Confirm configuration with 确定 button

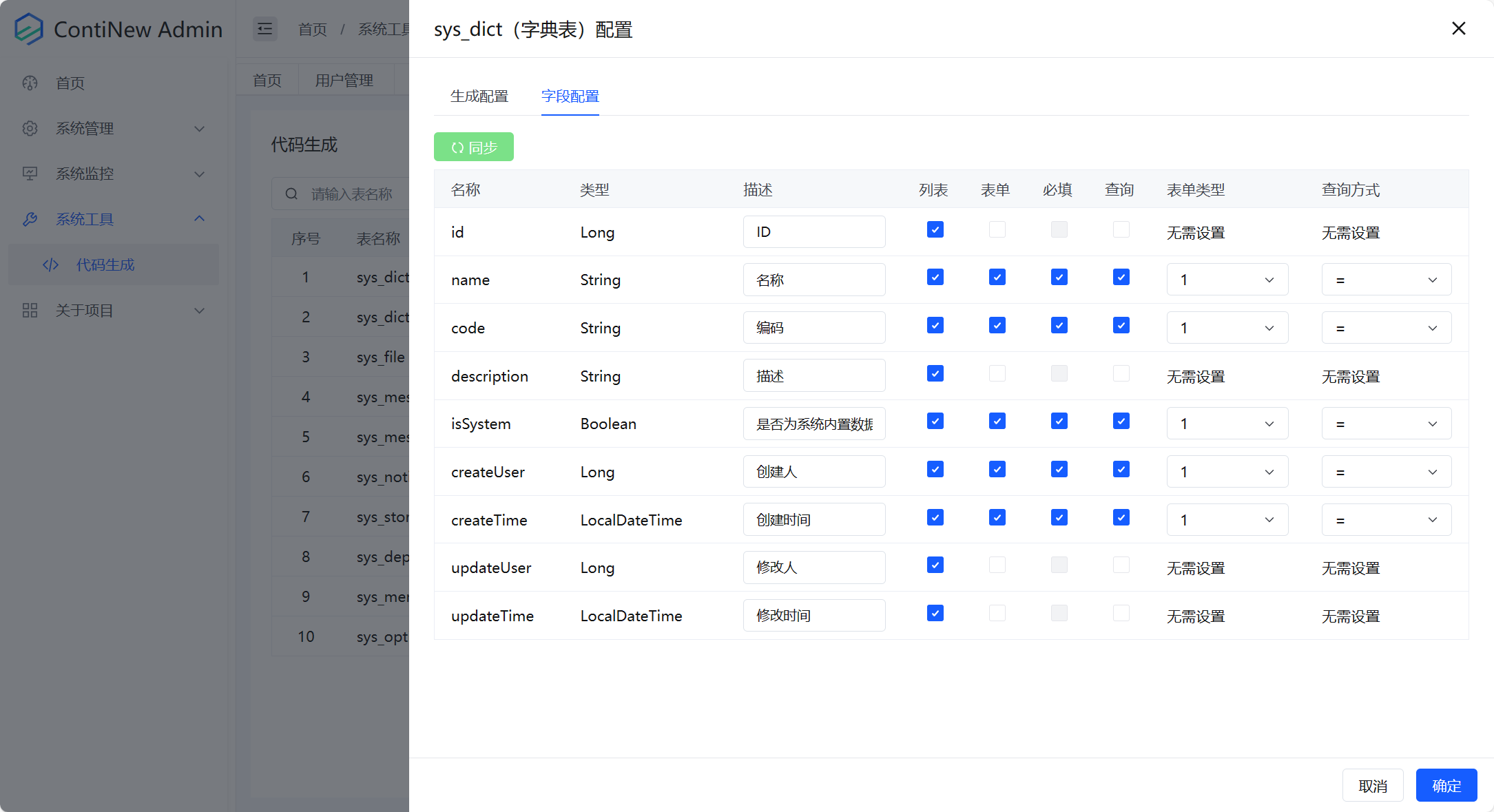[x=1446, y=785]
